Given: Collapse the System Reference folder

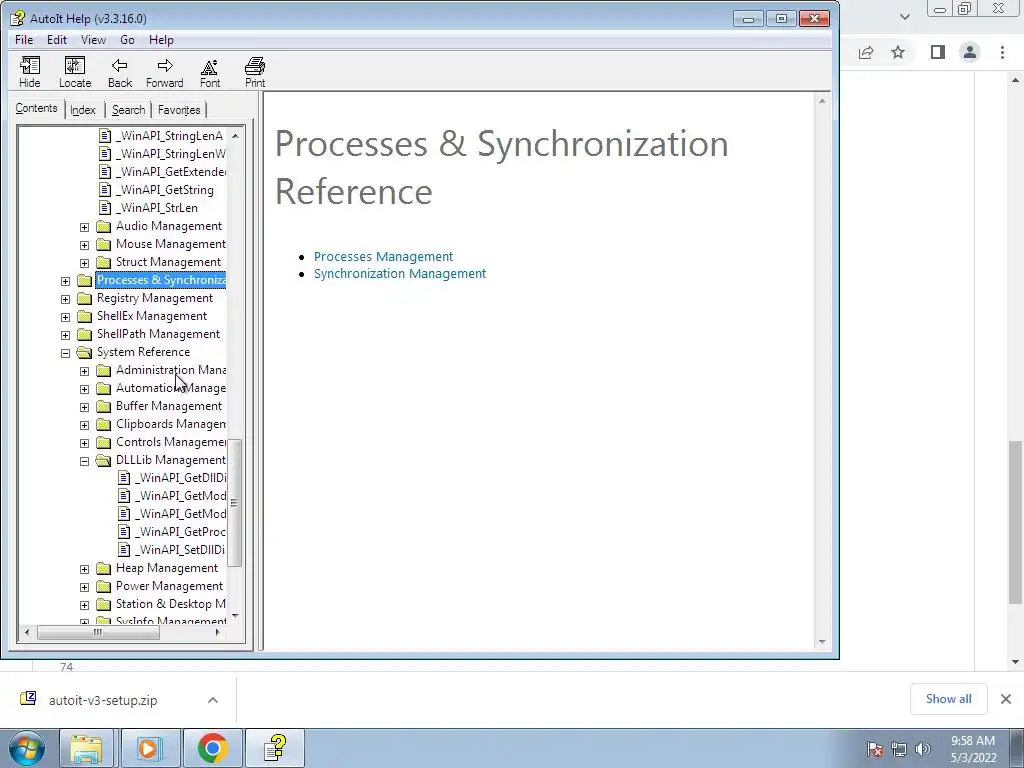Looking at the screenshot, I should (65, 353).
